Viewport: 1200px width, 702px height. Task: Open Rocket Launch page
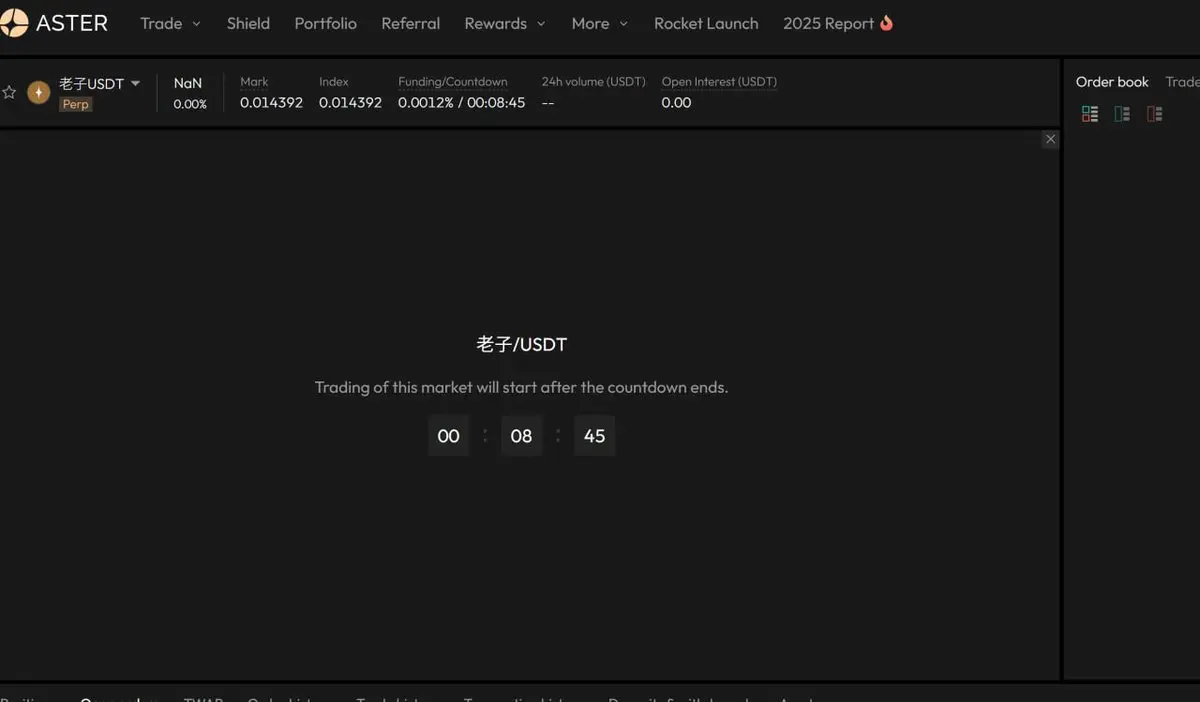coord(706,23)
